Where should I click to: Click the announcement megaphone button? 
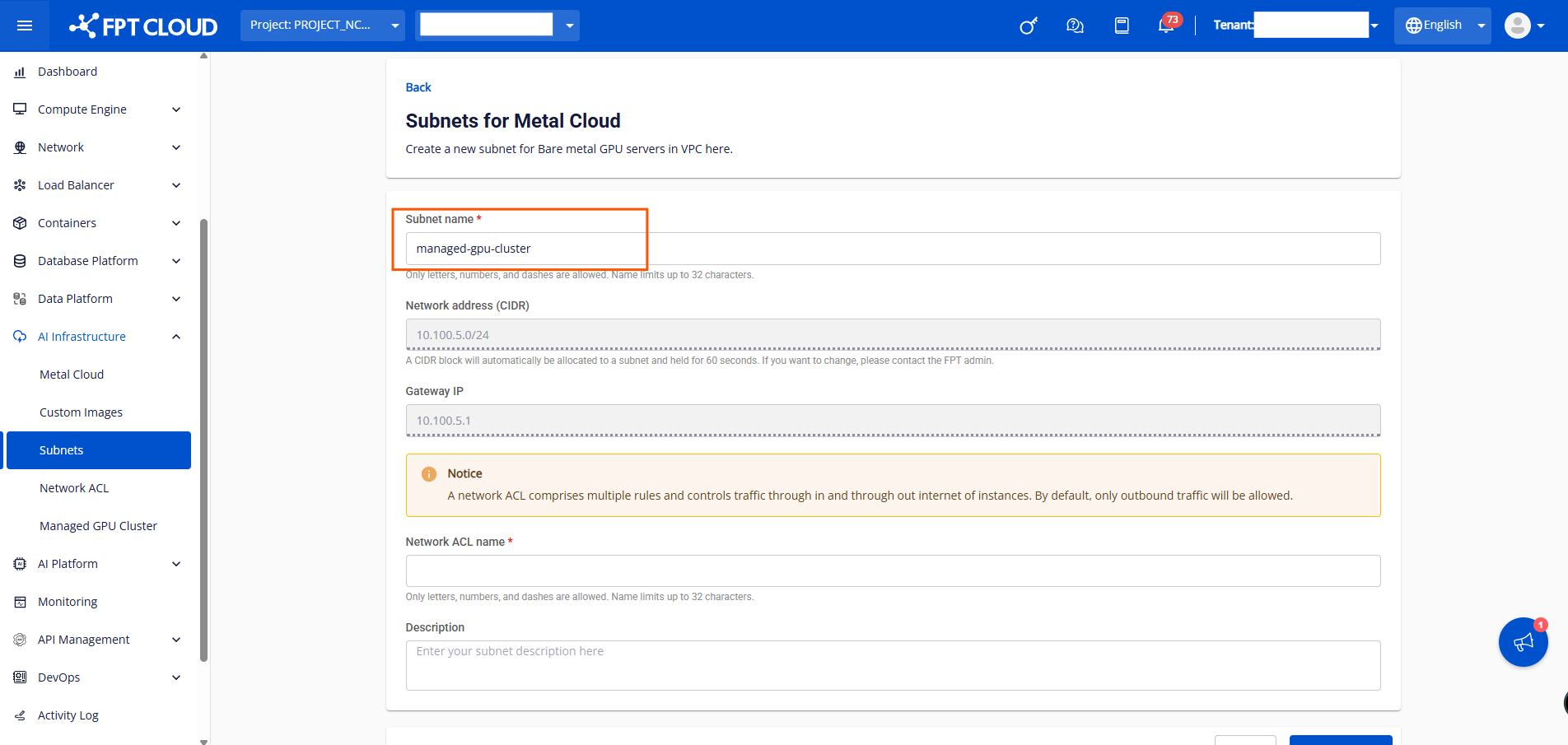pos(1523,642)
